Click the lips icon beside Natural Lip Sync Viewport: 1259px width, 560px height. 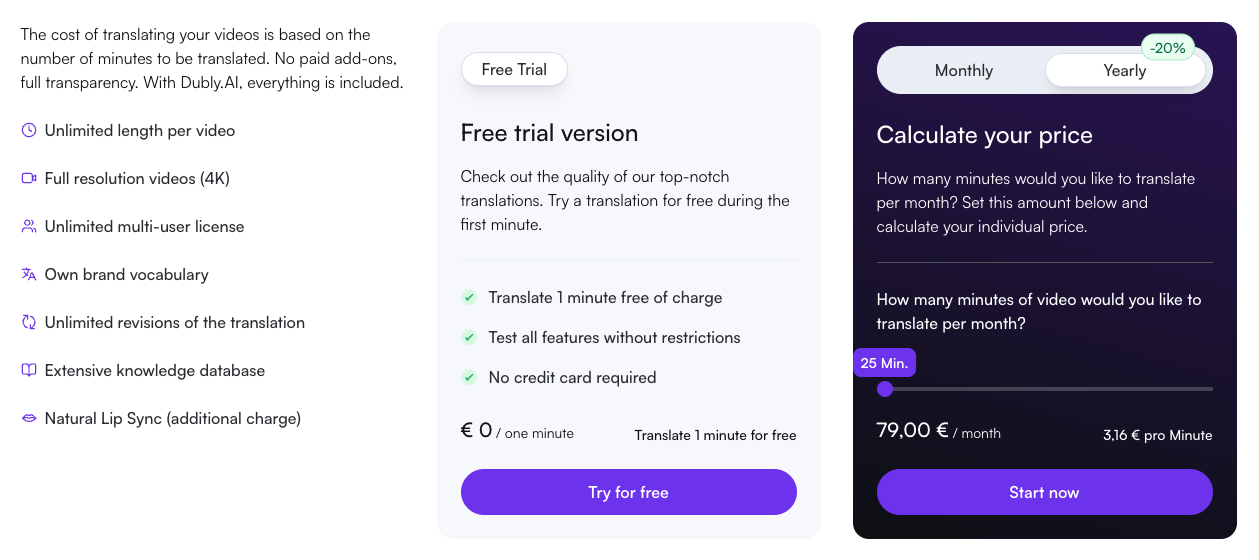29,419
